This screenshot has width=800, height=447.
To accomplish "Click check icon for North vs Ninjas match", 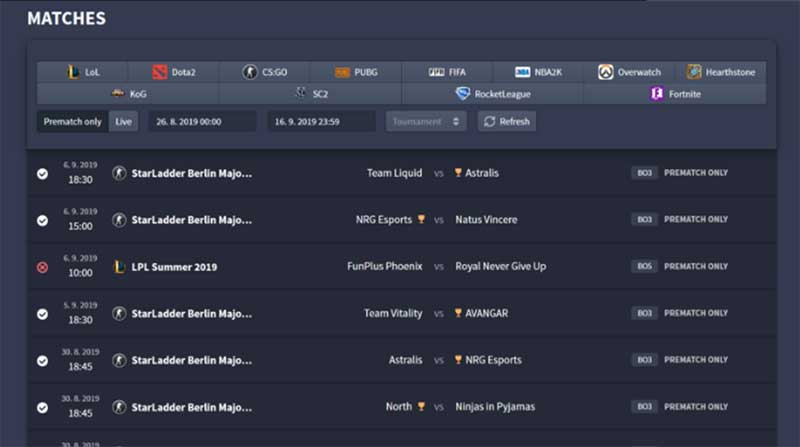I will pyautogui.click(x=42, y=408).
